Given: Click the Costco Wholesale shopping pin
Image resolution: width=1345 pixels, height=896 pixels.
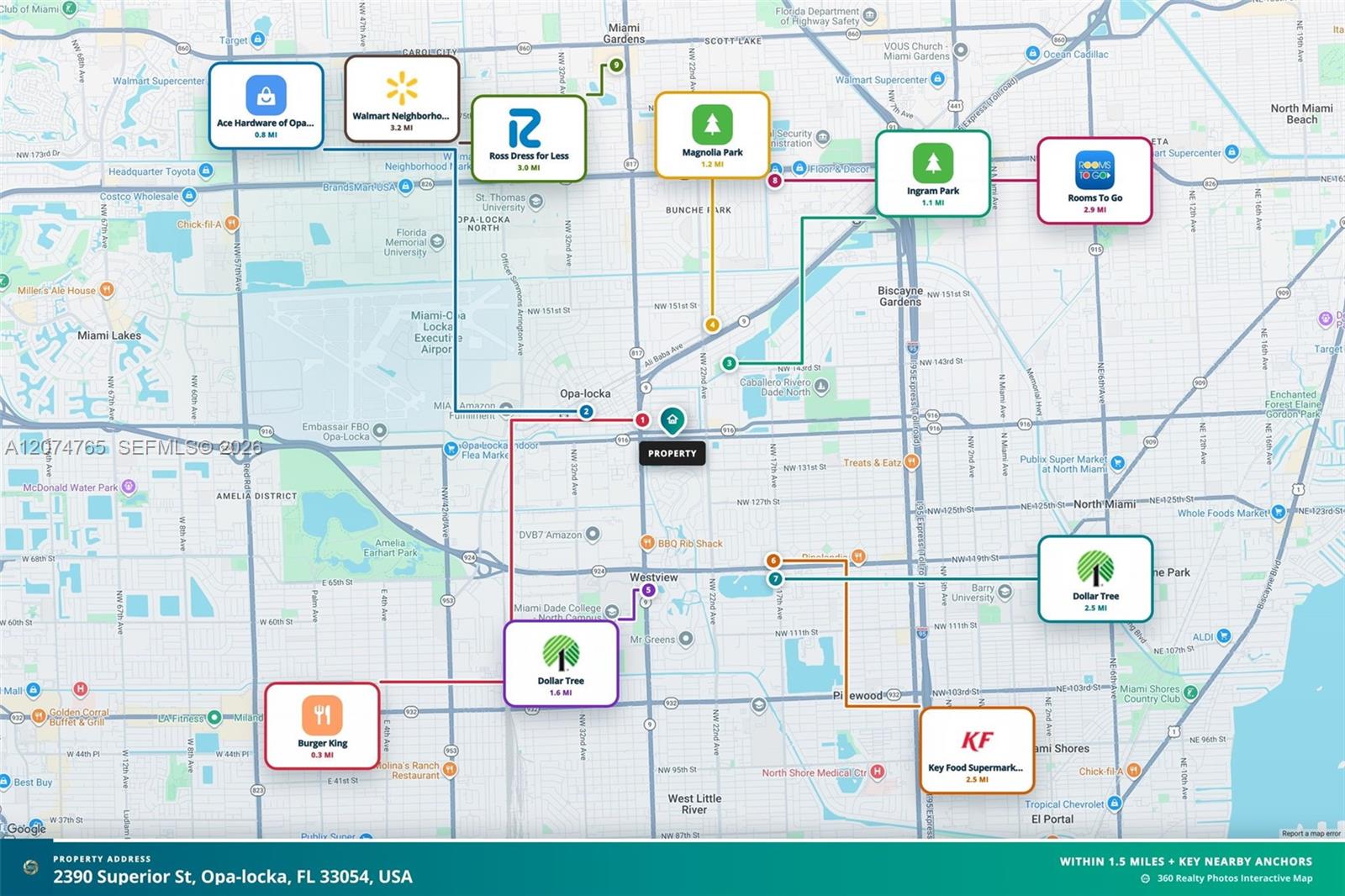Looking at the screenshot, I should click(x=189, y=196).
